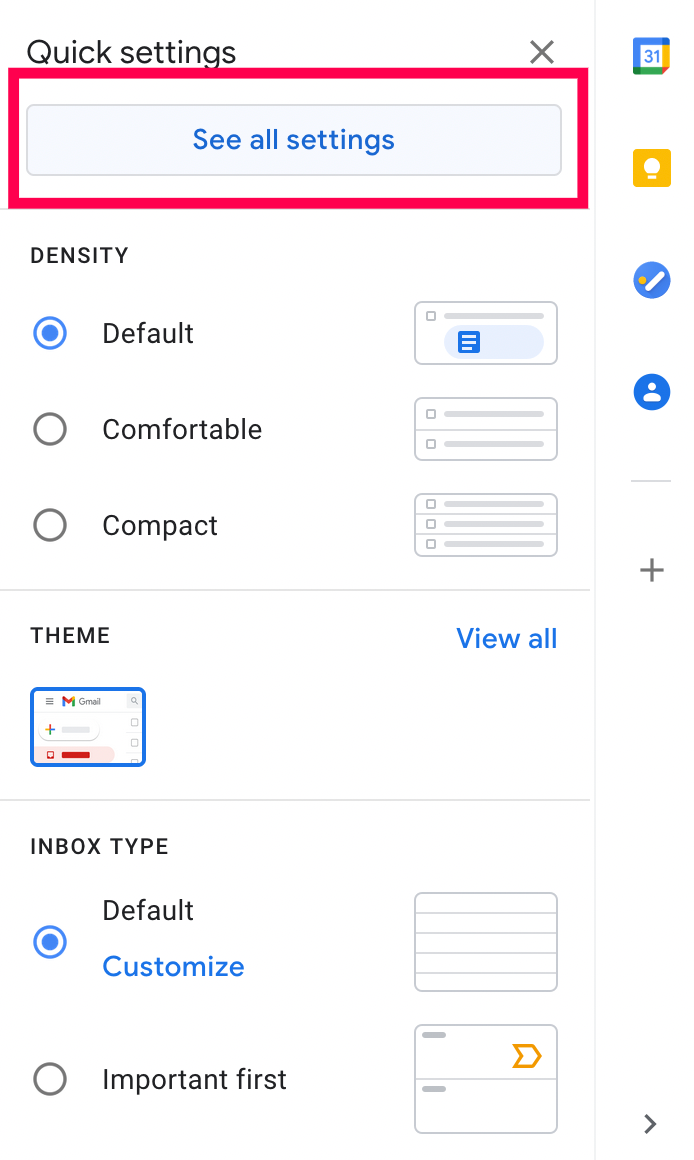Click Default density preview icon
The width and height of the screenshot is (694, 1160).
[486, 333]
